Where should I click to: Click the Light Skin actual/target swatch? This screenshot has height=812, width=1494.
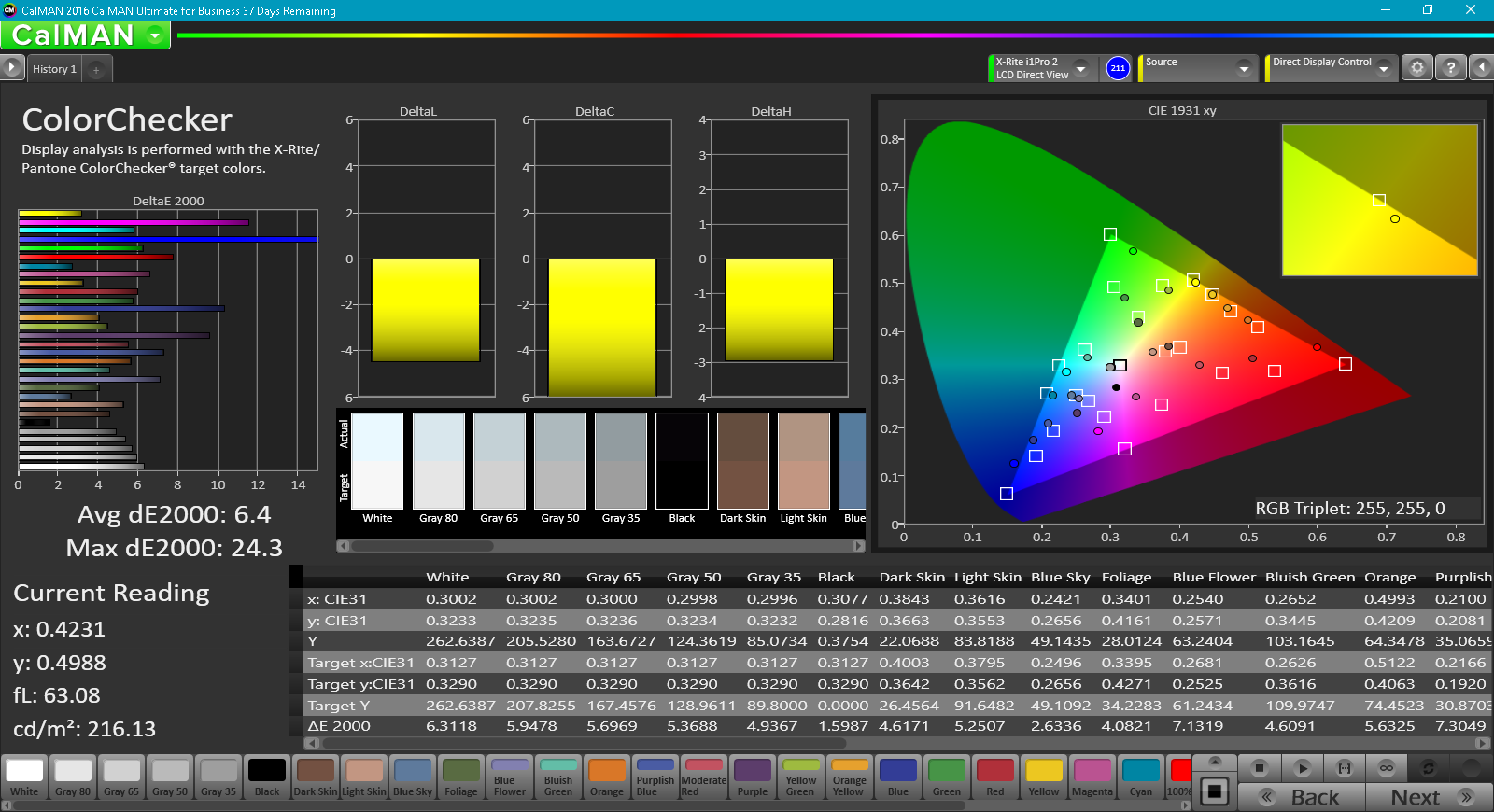tap(804, 460)
